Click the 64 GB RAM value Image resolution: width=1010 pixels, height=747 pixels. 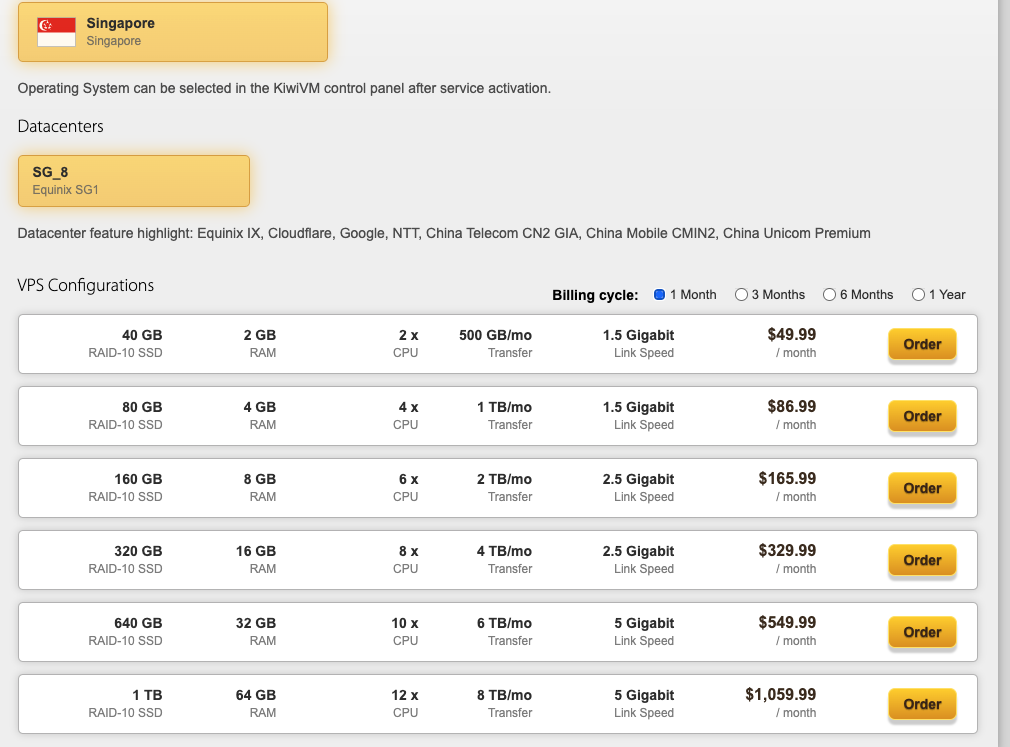[x=256, y=696]
